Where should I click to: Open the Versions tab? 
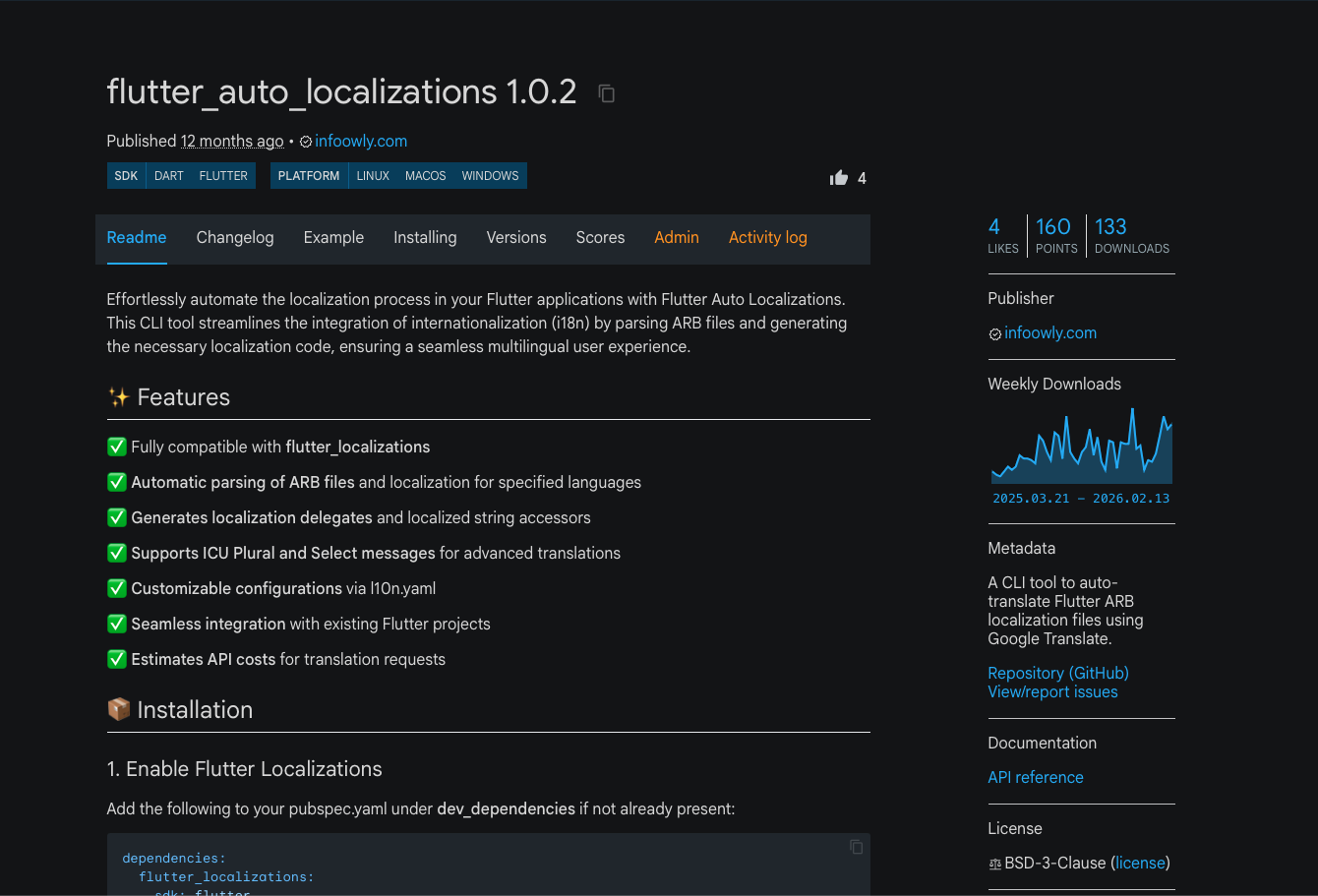click(x=516, y=237)
